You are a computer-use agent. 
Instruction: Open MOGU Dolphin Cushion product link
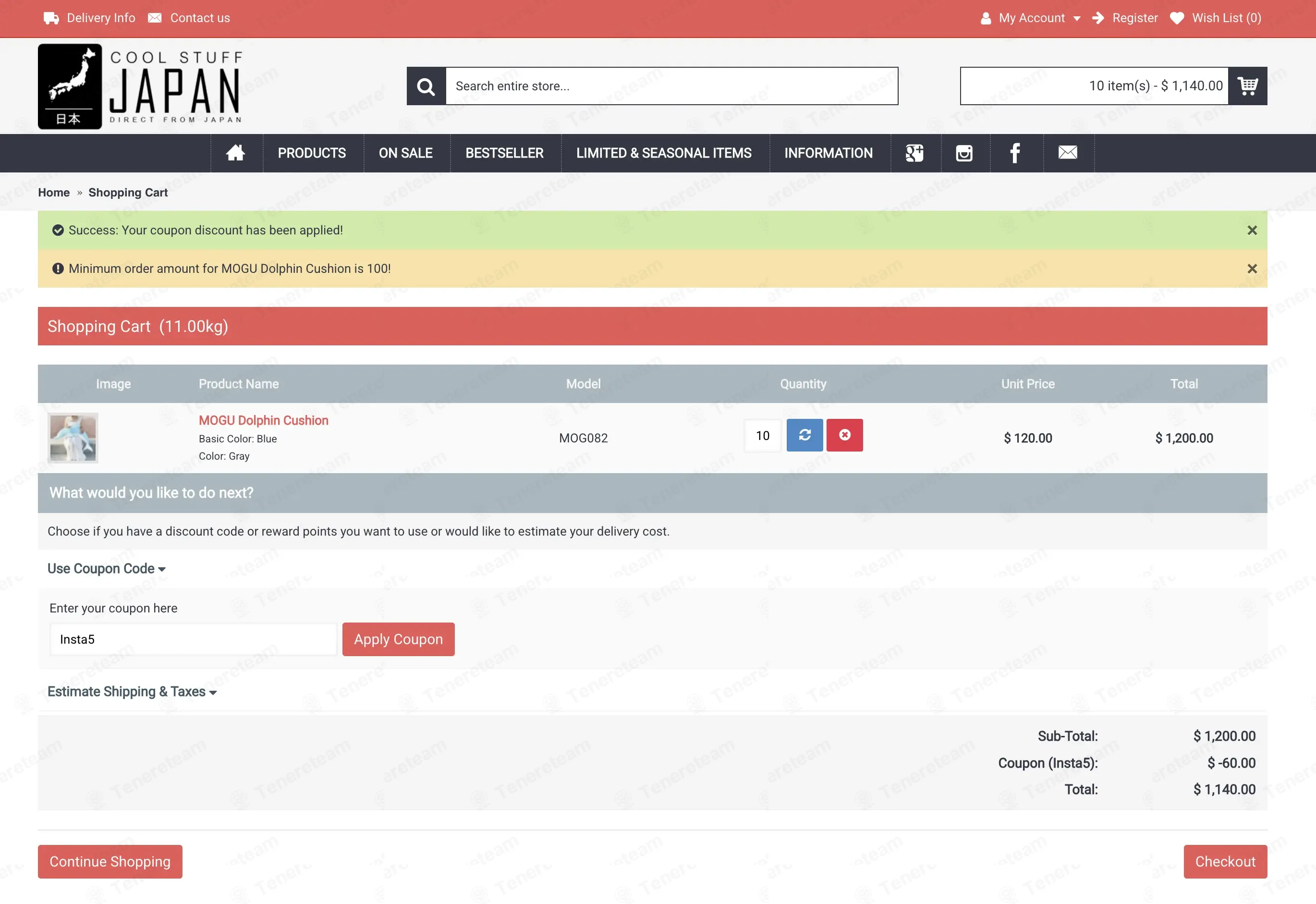pos(263,420)
